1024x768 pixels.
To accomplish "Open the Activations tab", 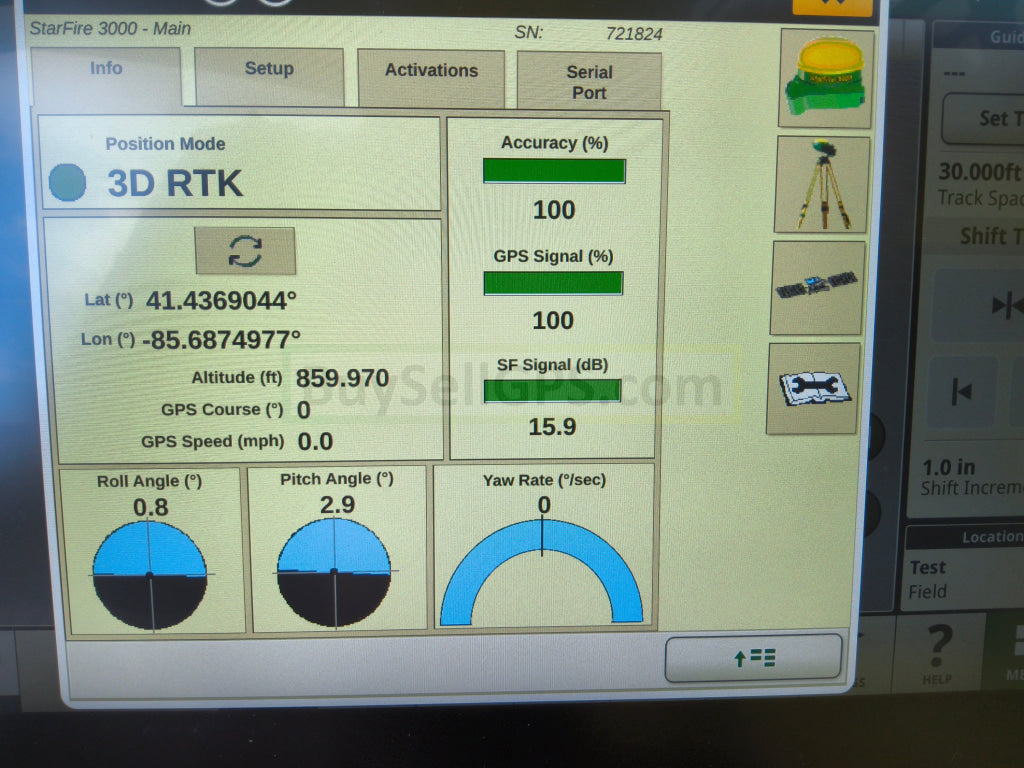I will [431, 78].
